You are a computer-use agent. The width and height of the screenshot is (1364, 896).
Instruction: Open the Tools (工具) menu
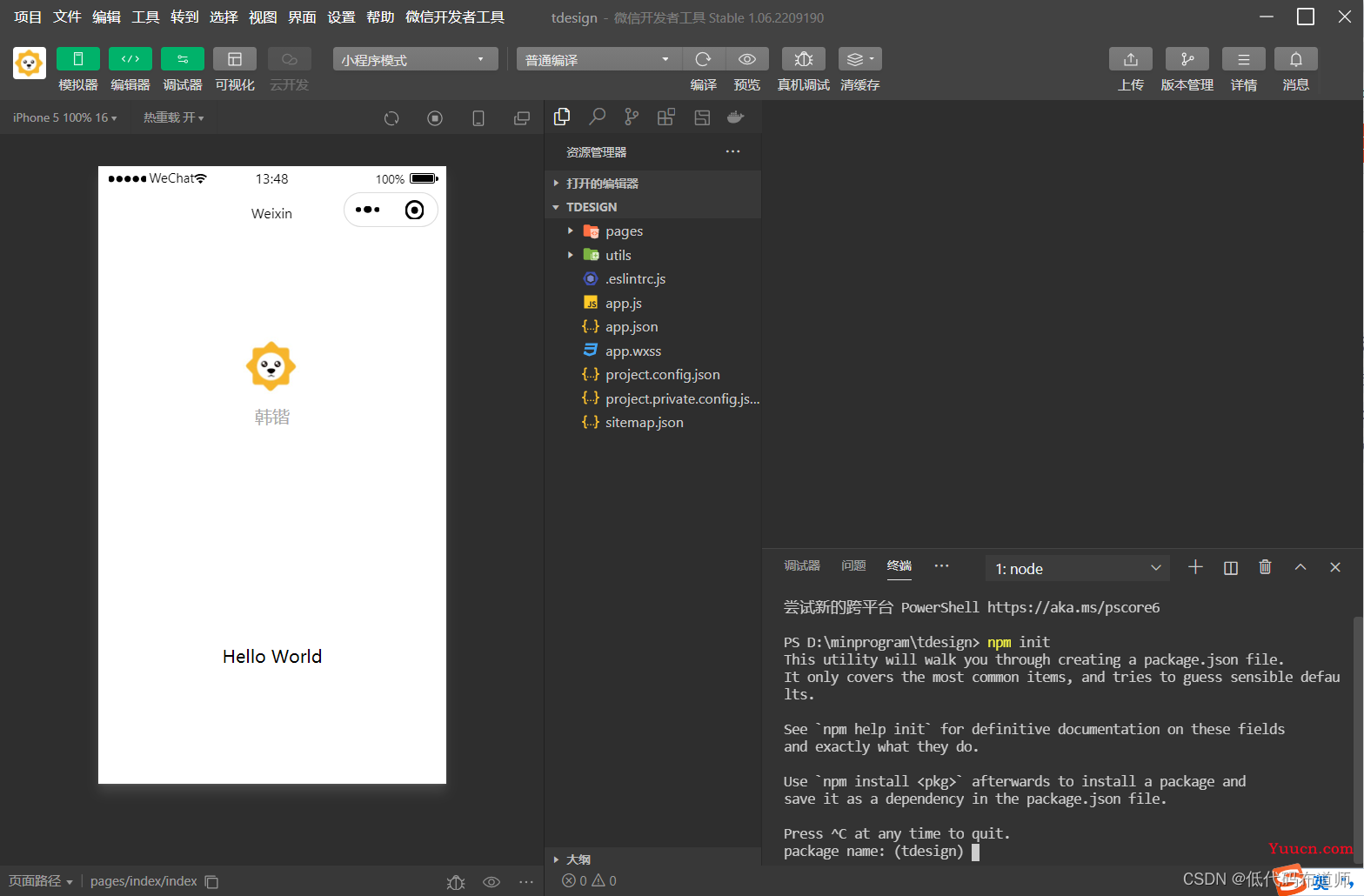145,17
